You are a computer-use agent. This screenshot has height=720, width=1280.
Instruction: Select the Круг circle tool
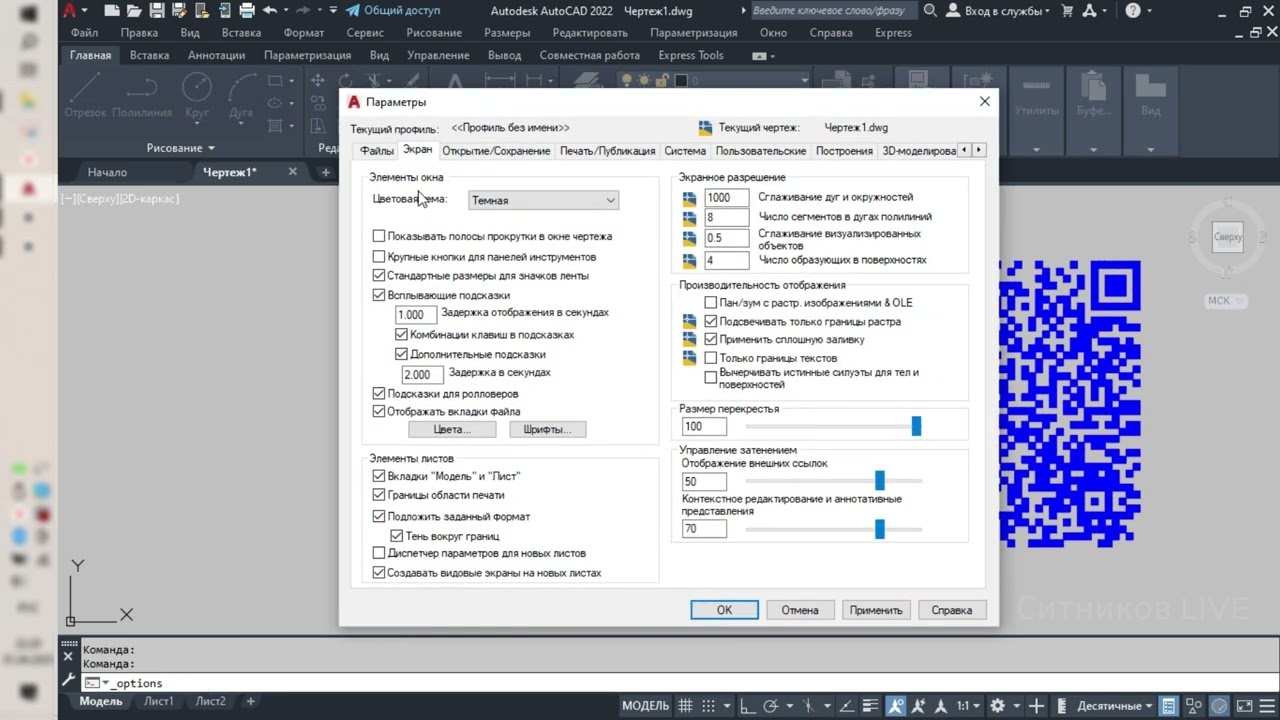[197, 96]
